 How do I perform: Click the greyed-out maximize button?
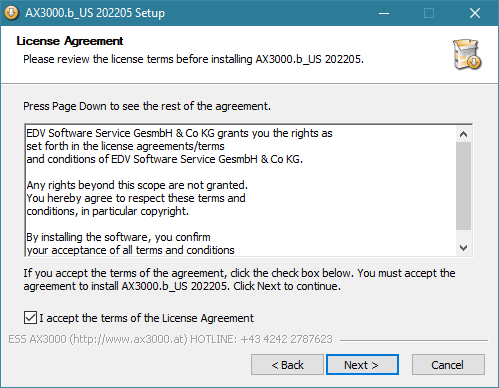tap(429, 13)
